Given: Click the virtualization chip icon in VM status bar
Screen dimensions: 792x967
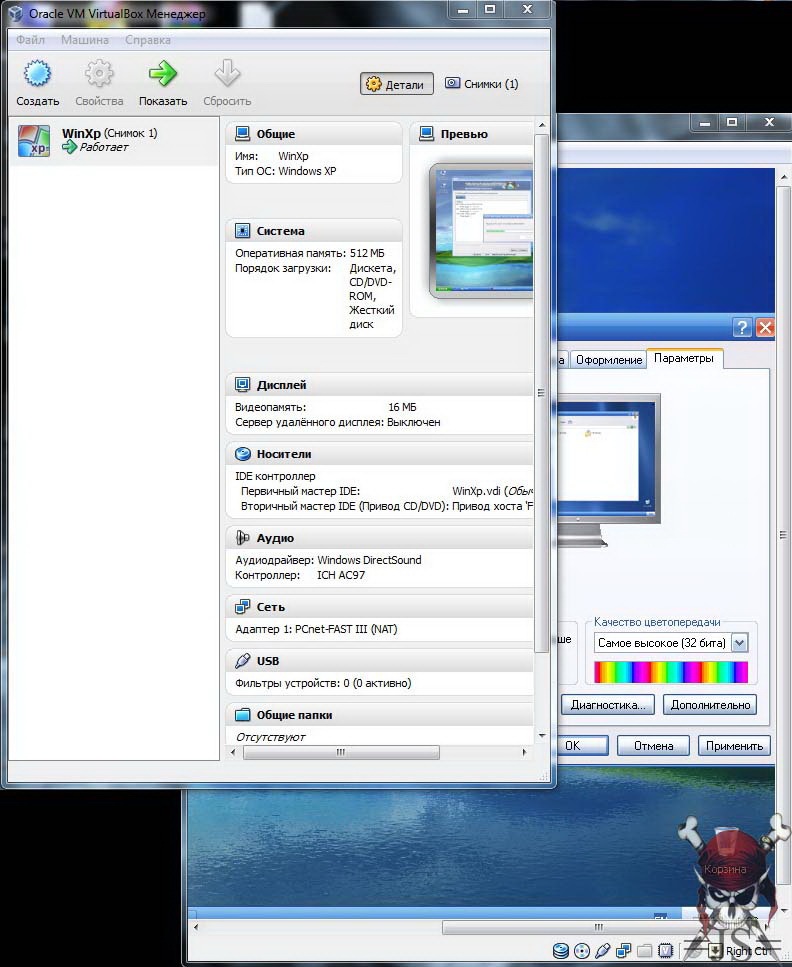Looking at the screenshot, I should point(666,951).
